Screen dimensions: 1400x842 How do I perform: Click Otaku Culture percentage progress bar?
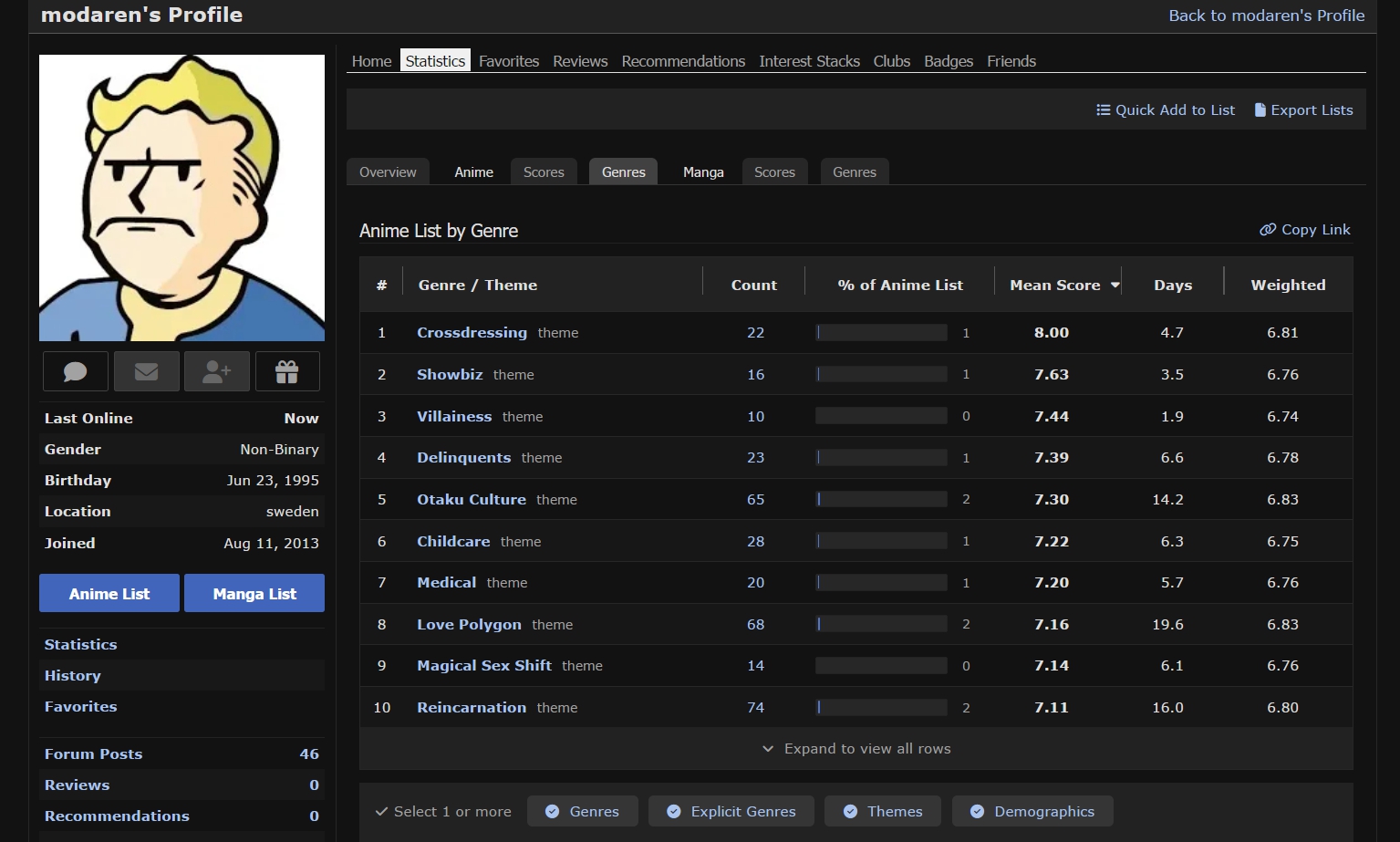point(881,500)
